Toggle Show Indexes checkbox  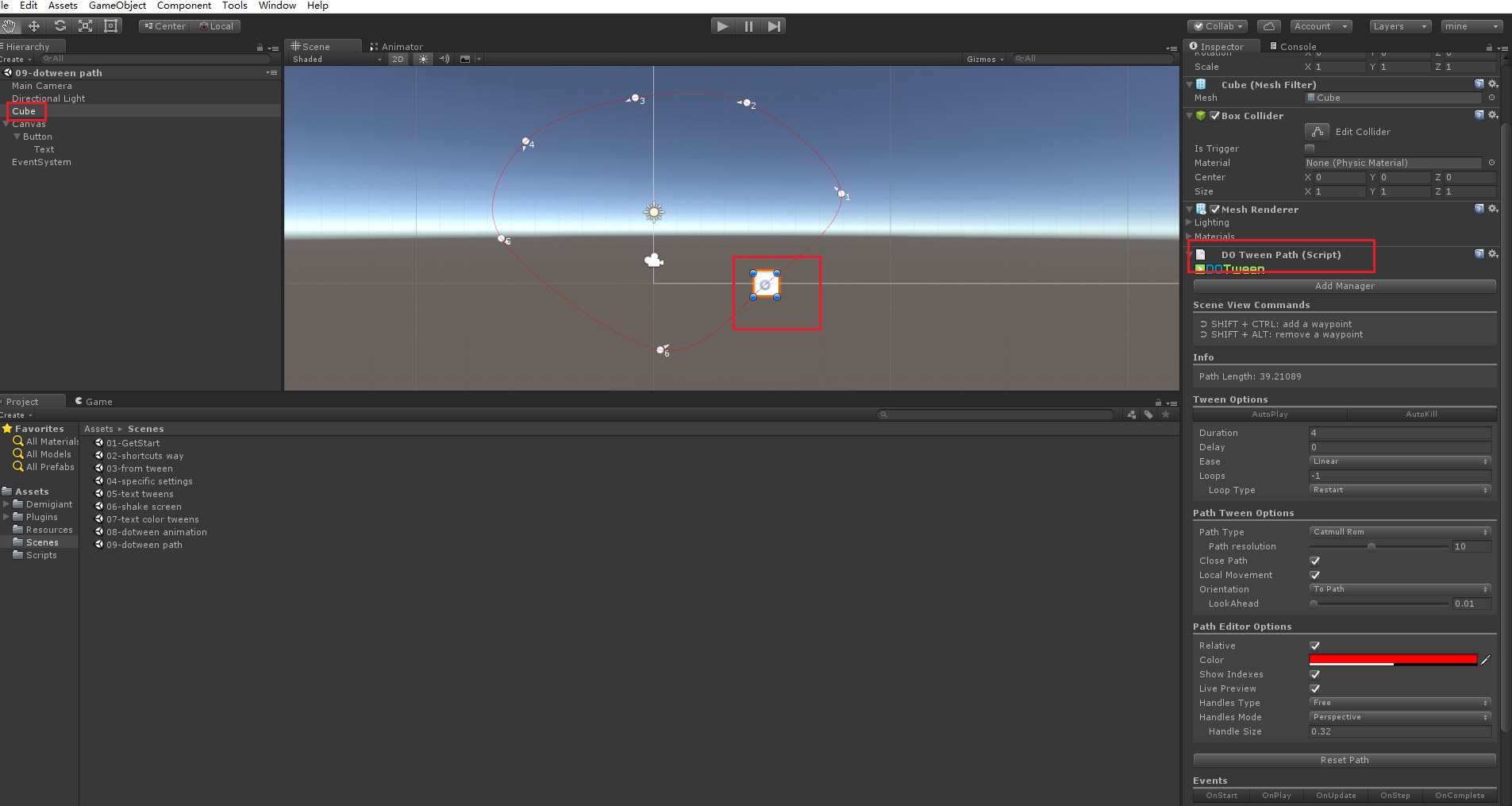coord(1314,674)
